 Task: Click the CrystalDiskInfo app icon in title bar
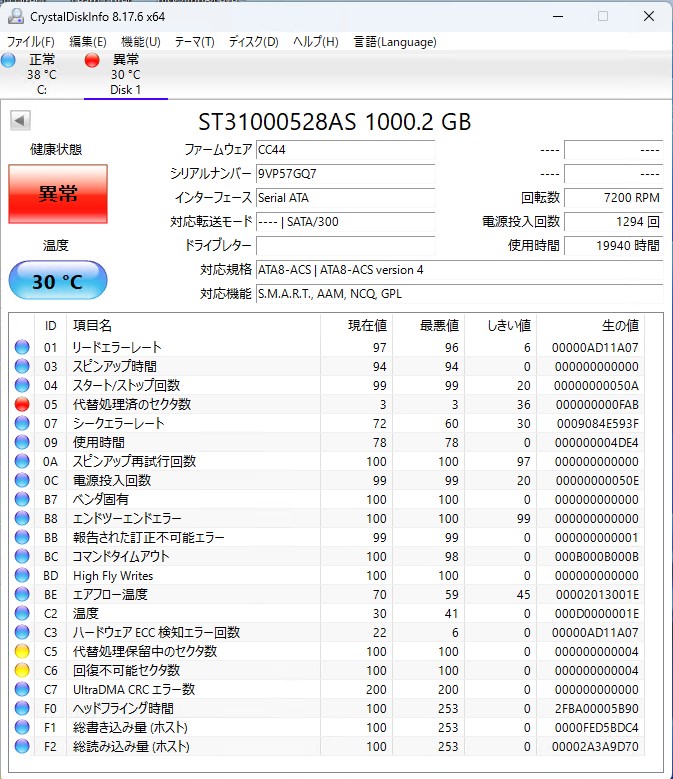(16, 16)
